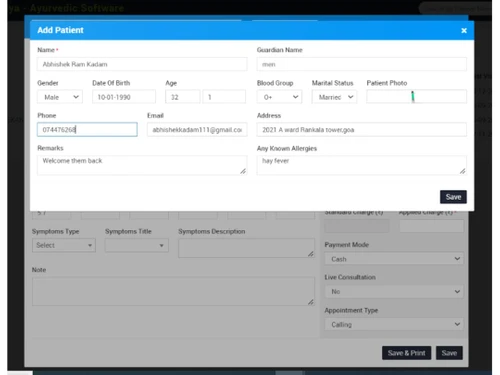Click the Date Of Birth field
This screenshot has height=375, width=500.
[124, 97]
